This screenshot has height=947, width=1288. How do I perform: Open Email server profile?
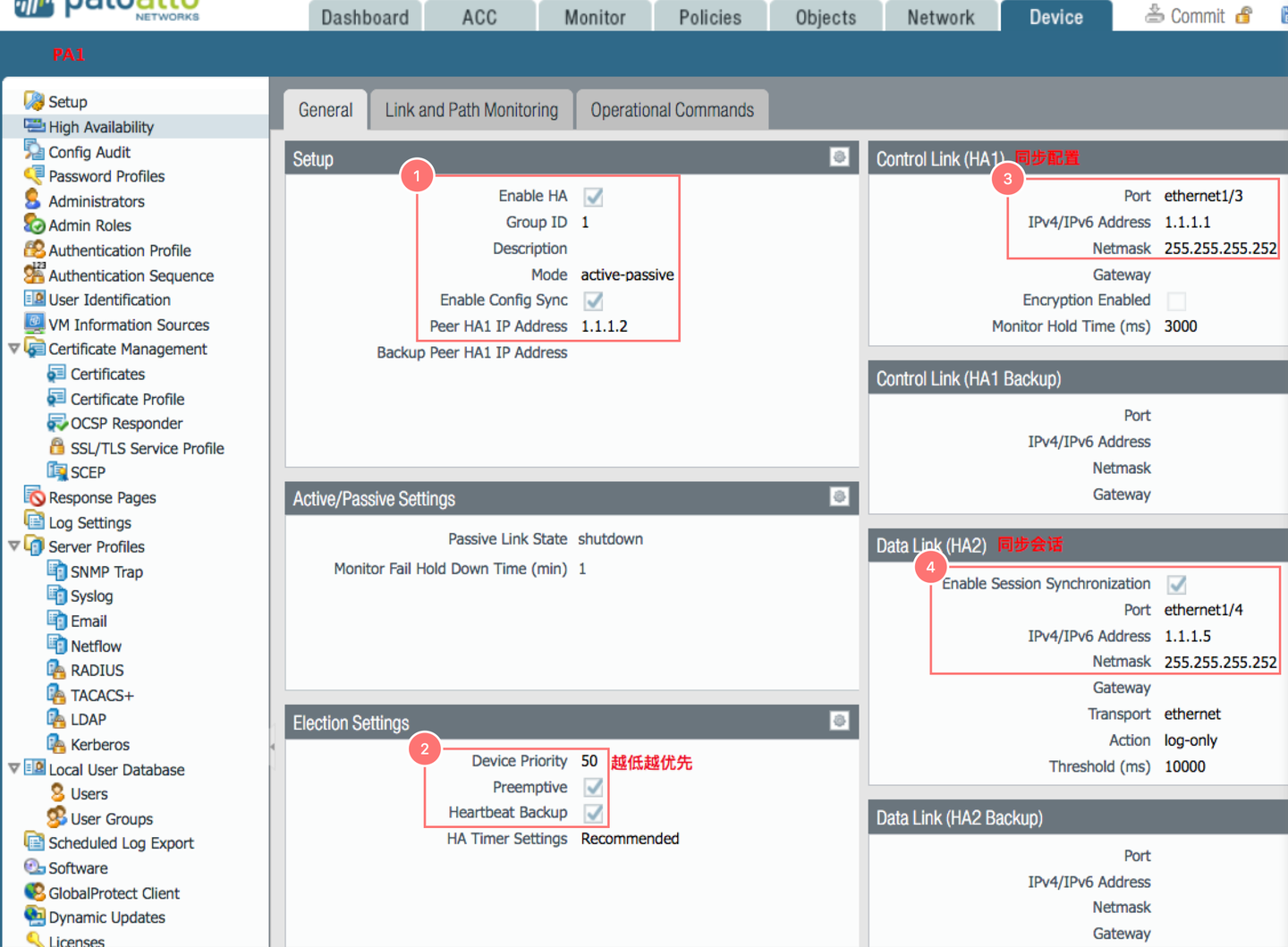(89, 621)
